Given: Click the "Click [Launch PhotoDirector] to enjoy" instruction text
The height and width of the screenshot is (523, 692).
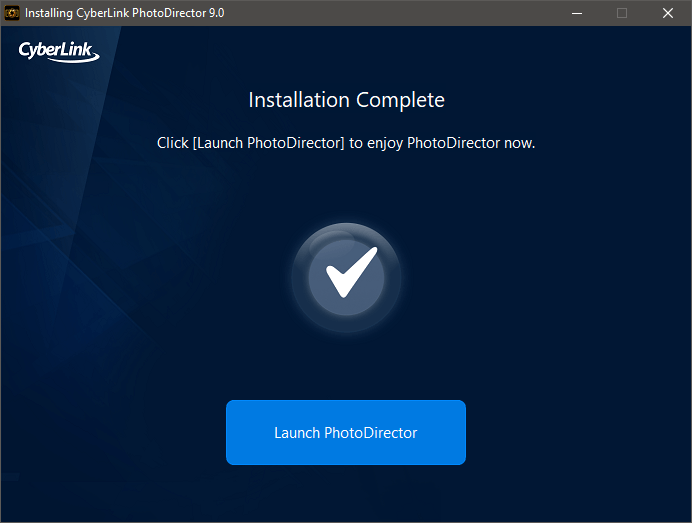Looking at the screenshot, I should pyautogui.click(x=346, y=143).
